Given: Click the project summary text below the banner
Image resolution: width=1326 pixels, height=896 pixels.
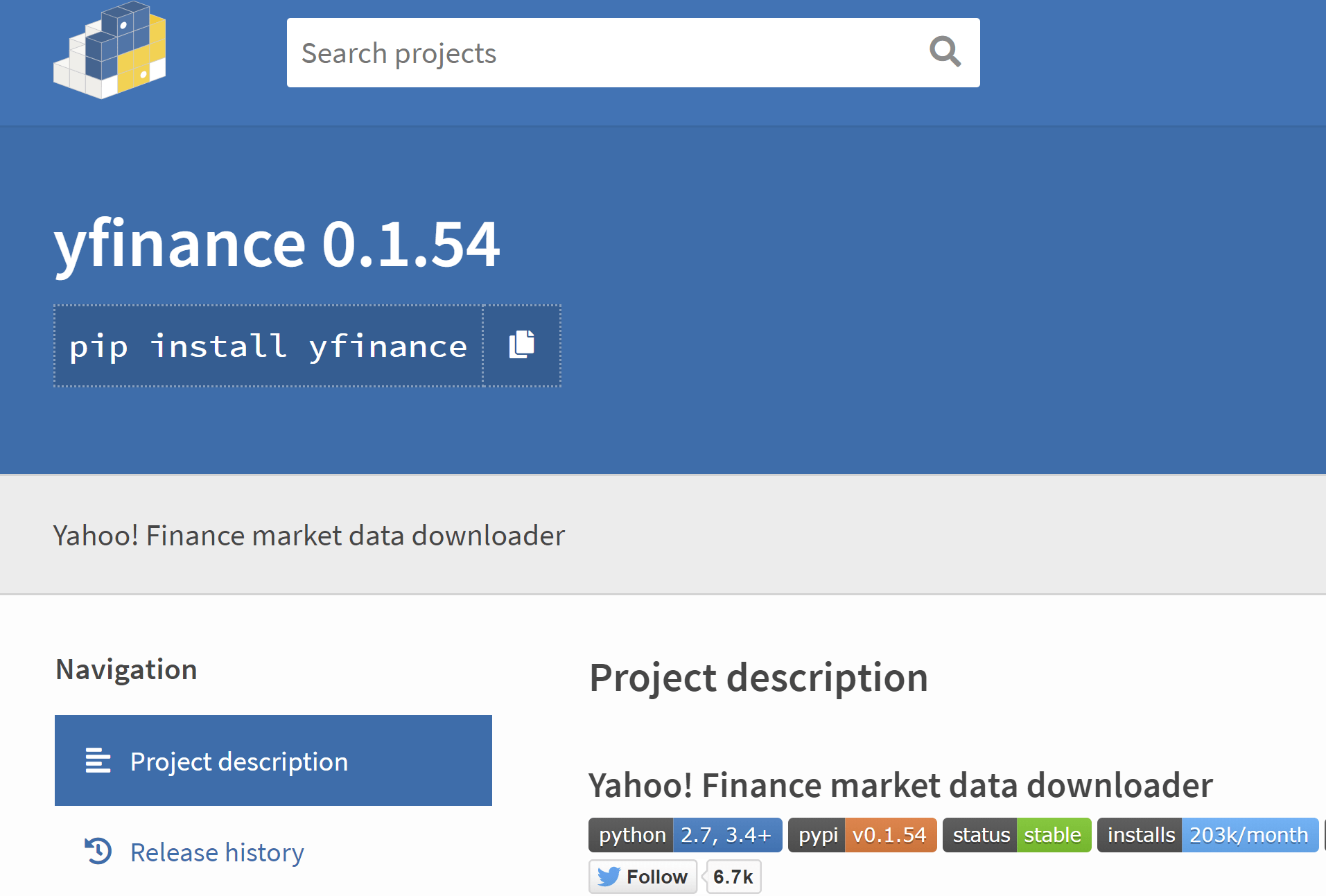Looking at the screenshot, I should pos(309,534).
